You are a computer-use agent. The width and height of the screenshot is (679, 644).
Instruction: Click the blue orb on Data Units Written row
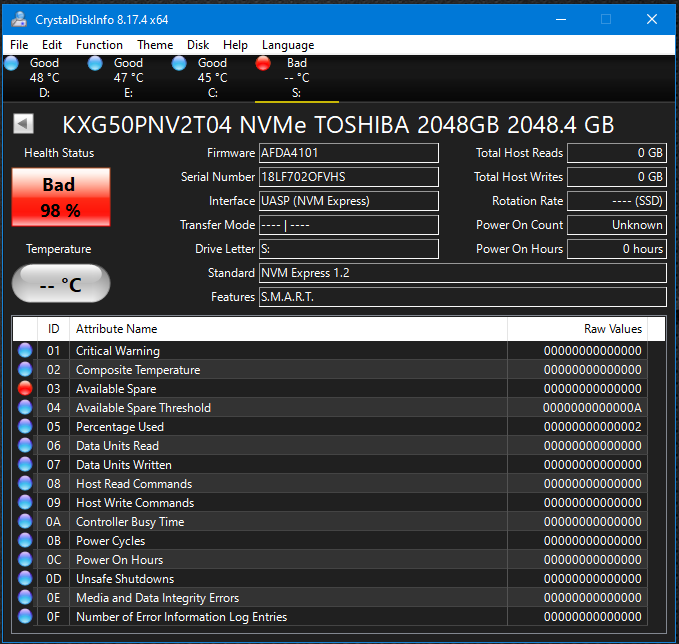pos(25,465)
